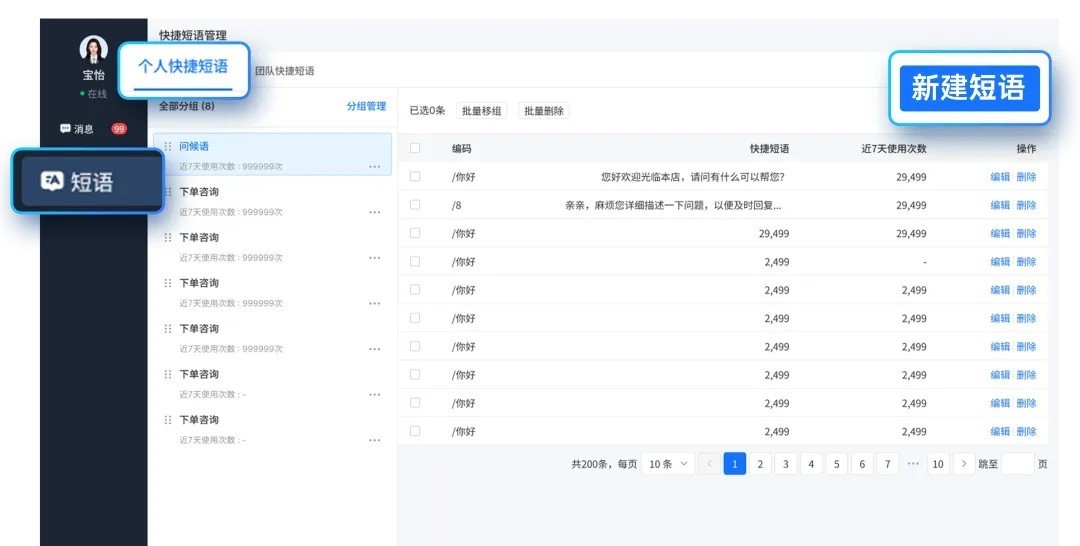The width and height of the screenshot is (1080, 546).
Task: Delete the 您好欢迎光临本店 phrase row
Action: (1026, 177)
